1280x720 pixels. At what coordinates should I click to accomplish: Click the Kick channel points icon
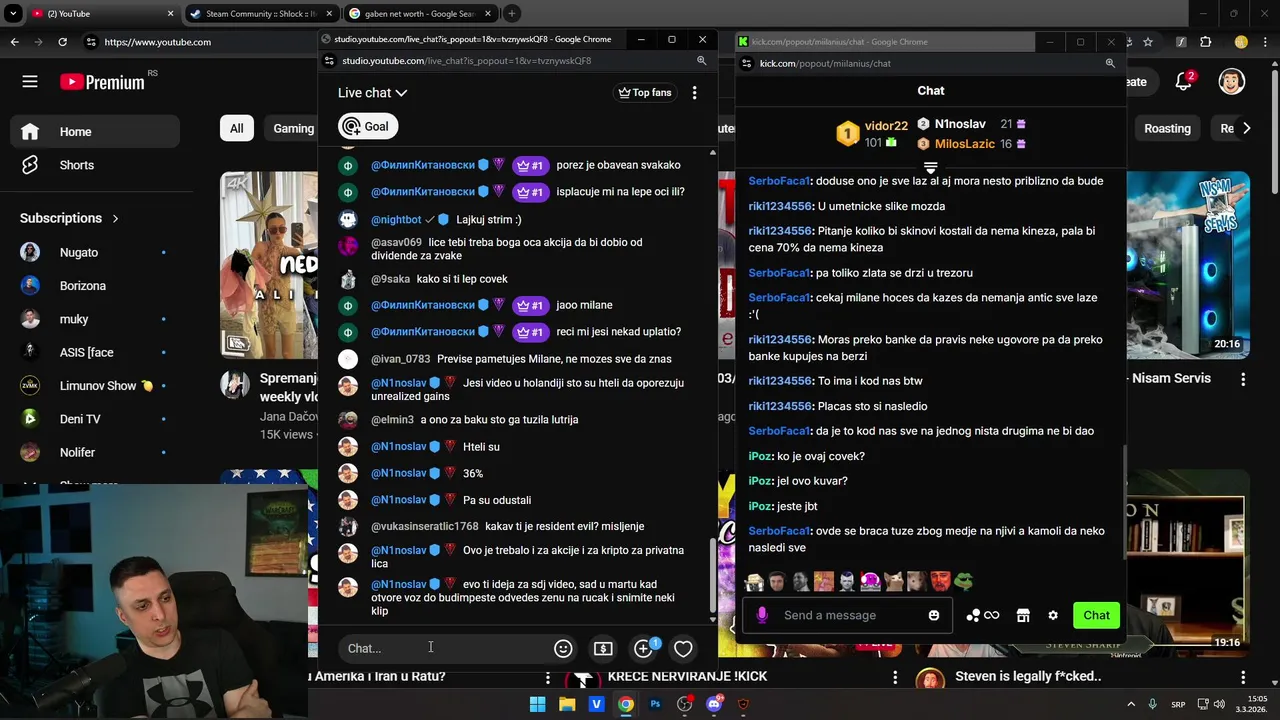(982, 615)
